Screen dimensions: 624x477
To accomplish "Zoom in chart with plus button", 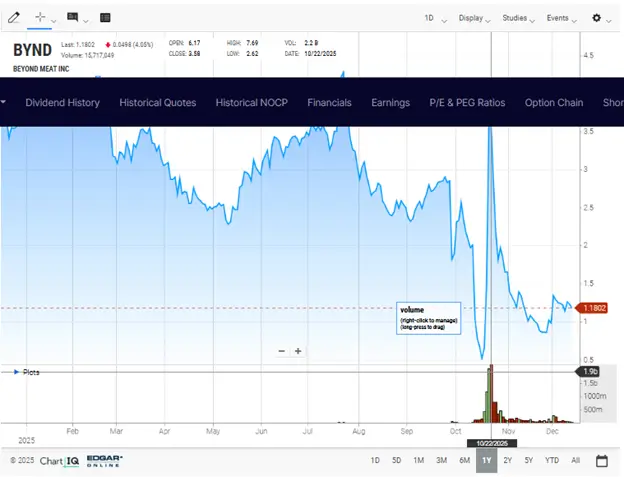I will [x=298, y=351].
